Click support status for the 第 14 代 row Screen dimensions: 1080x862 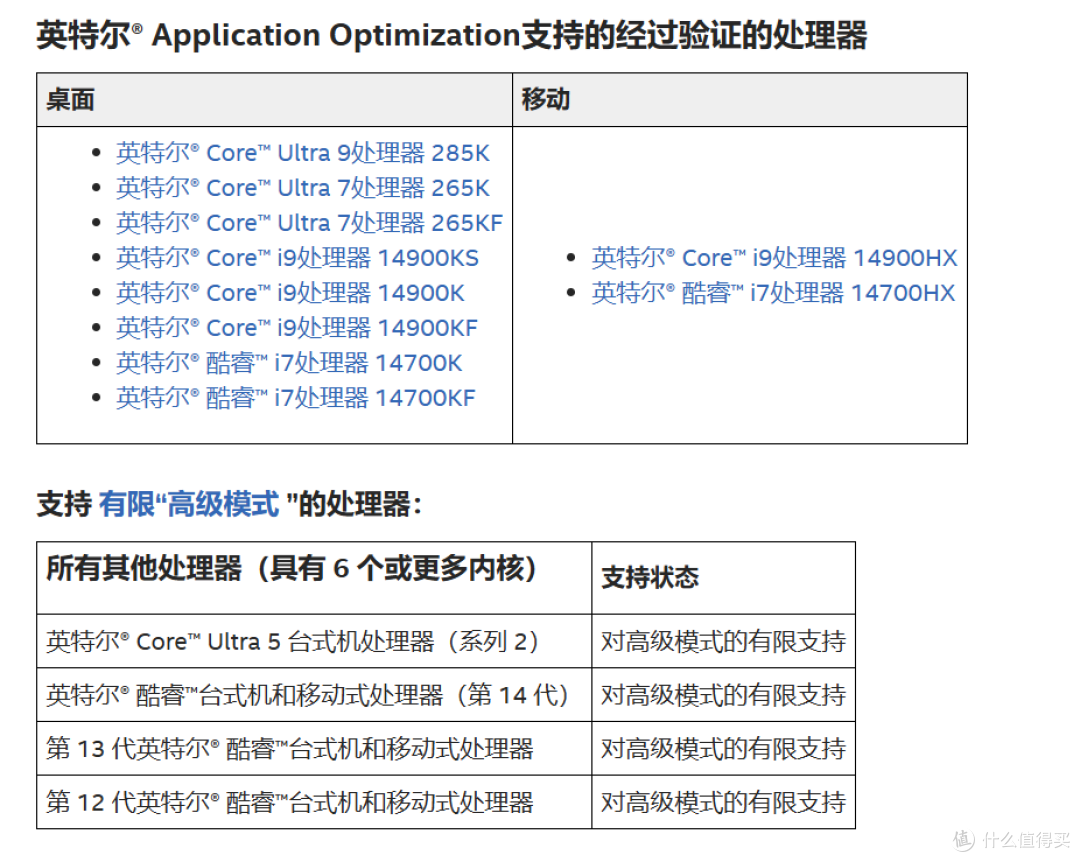723,695
